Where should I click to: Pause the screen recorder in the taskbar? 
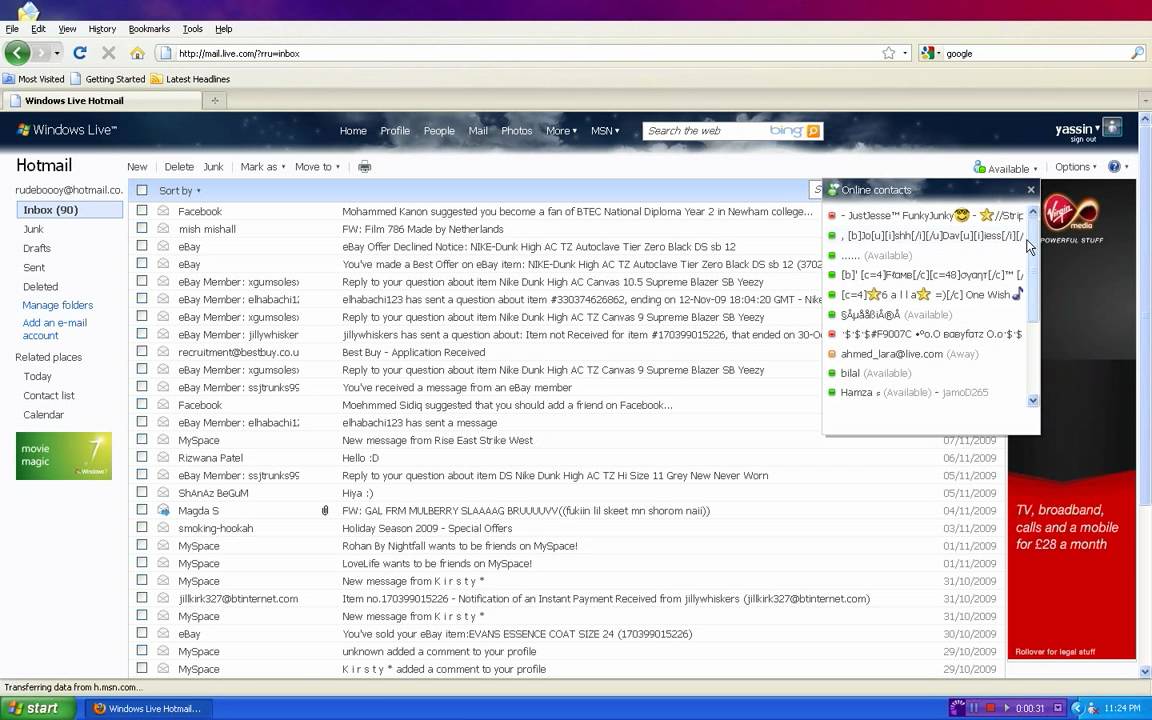point(973,708)
